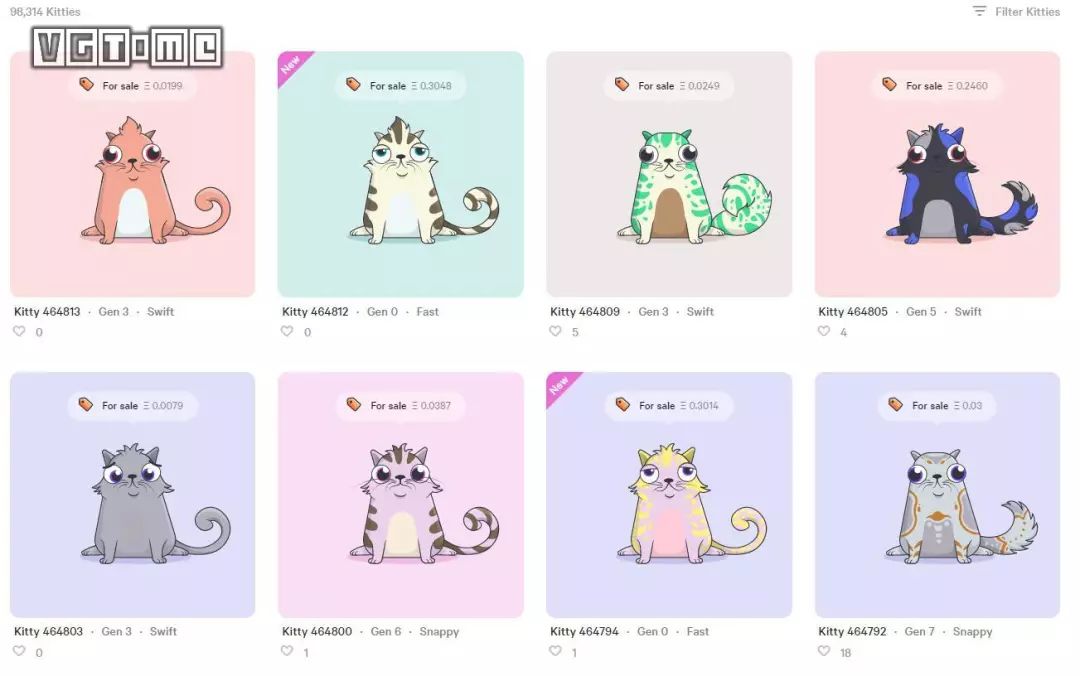Click For sale 0.03 price badge
This screenshot has height=676, width=1080.
coord(937,405)
